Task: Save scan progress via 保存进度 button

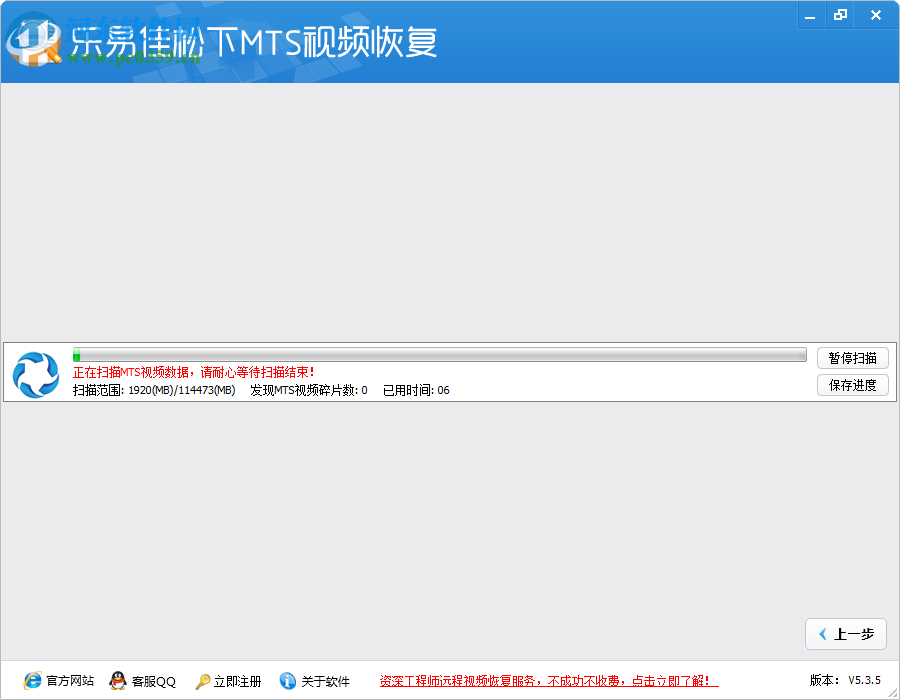Action: coord(852,385)
